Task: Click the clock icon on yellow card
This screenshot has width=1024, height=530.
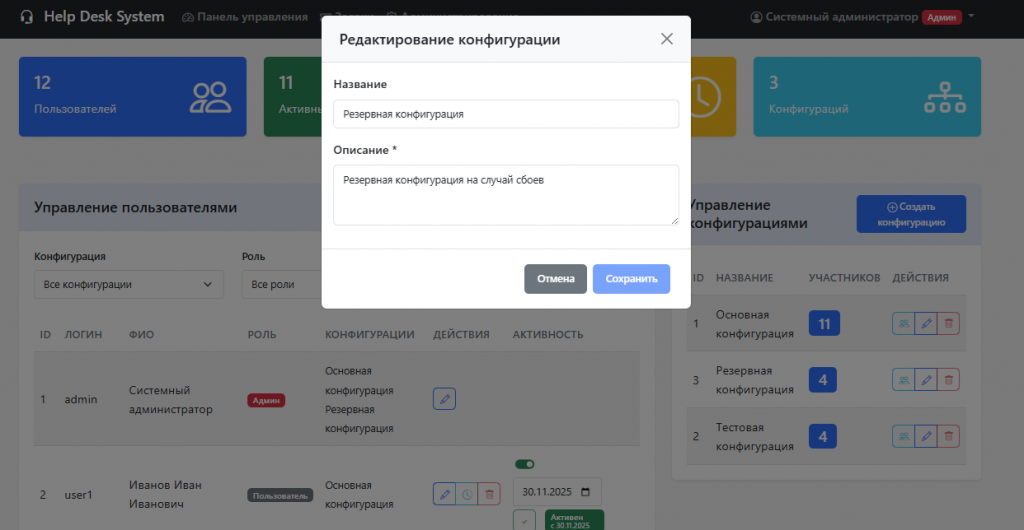Action: [704, 97]
